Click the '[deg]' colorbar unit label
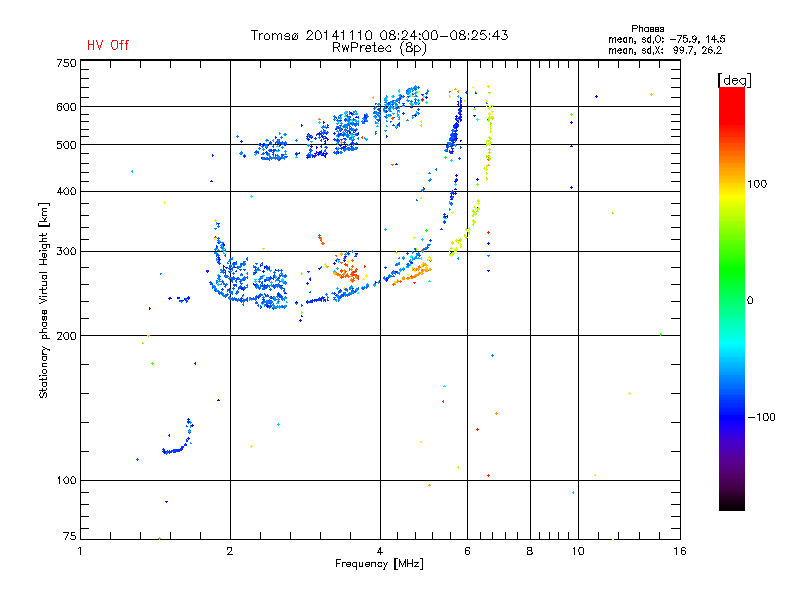This screenshot has height=600, width=800. (x=734, y=80)
